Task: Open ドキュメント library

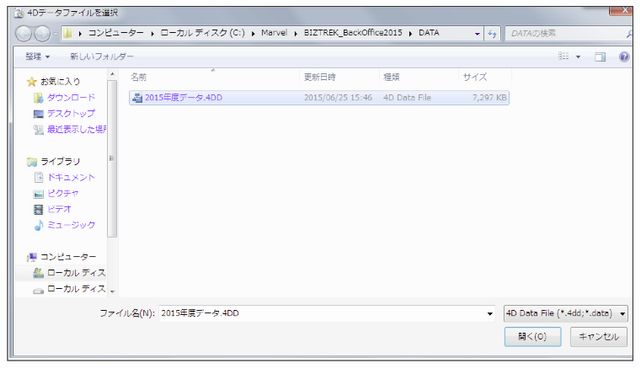Action: (x=71, y=177)
